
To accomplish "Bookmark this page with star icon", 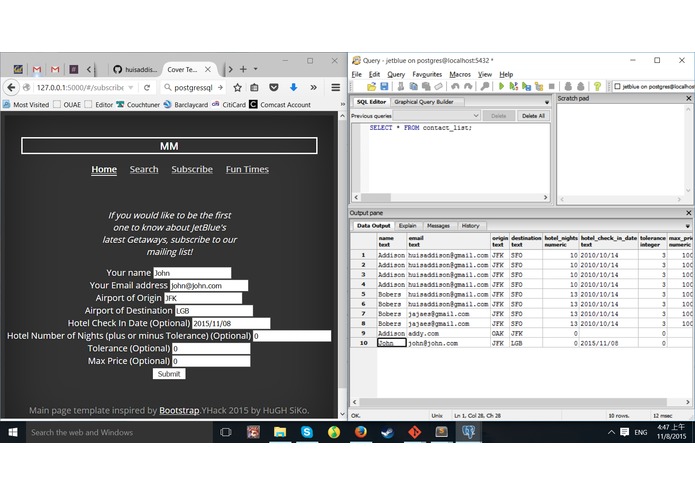I will point(238,88).
